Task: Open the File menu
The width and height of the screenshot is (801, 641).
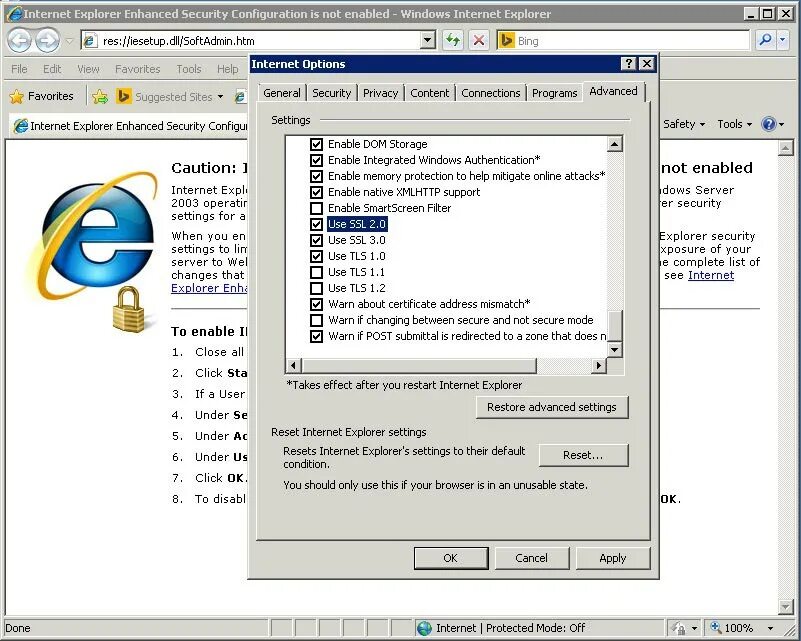Action: [x=19, y=68]
